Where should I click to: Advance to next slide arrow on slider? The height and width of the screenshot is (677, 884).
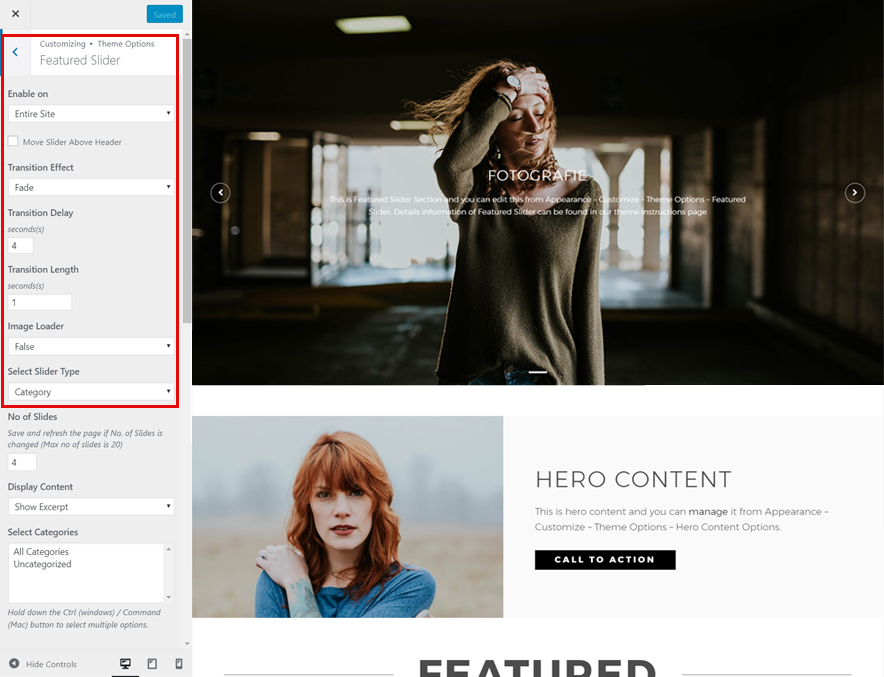[854, 193]
